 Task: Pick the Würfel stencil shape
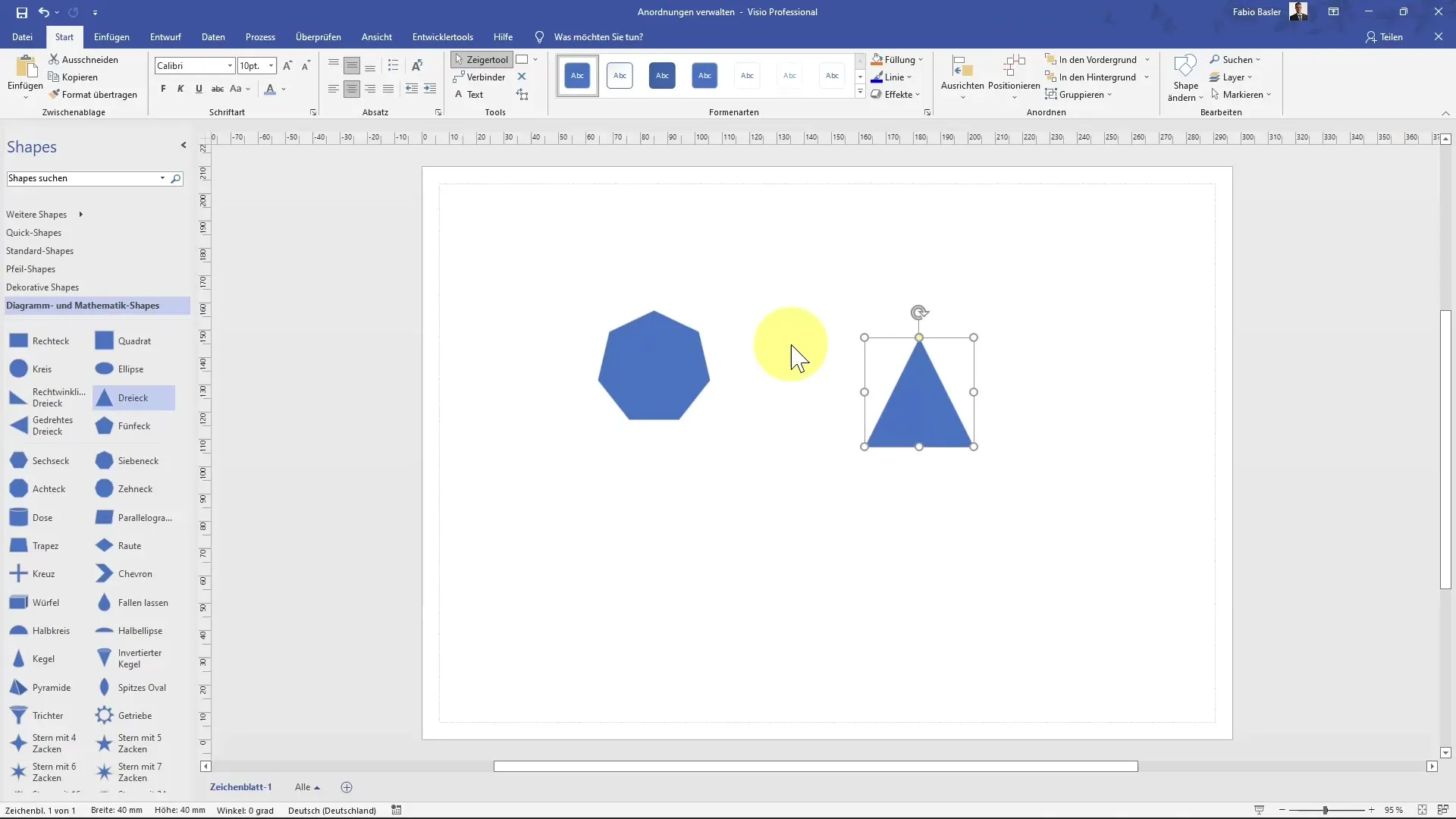click(35, 603)
